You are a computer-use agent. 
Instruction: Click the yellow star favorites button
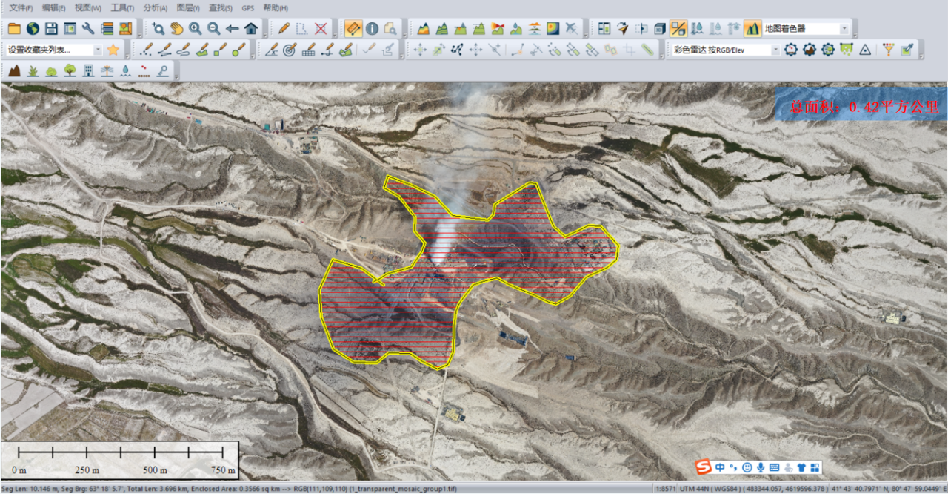click(x=114, y=49)
